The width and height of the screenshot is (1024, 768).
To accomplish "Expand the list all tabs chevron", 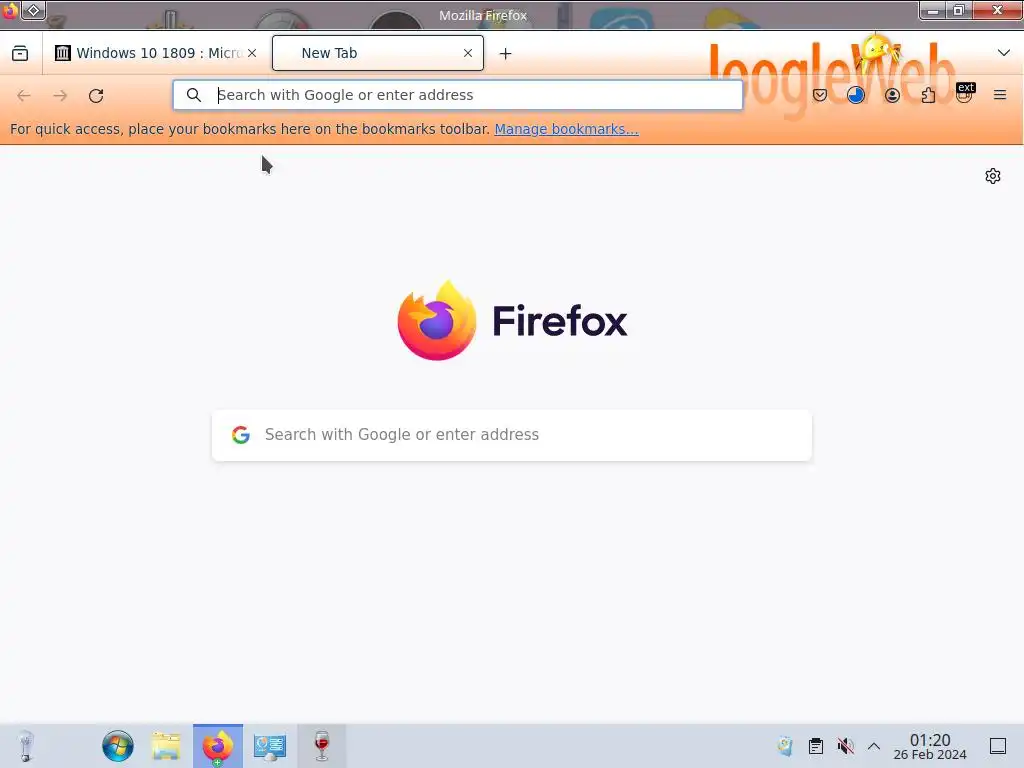I will (1004, 53).
